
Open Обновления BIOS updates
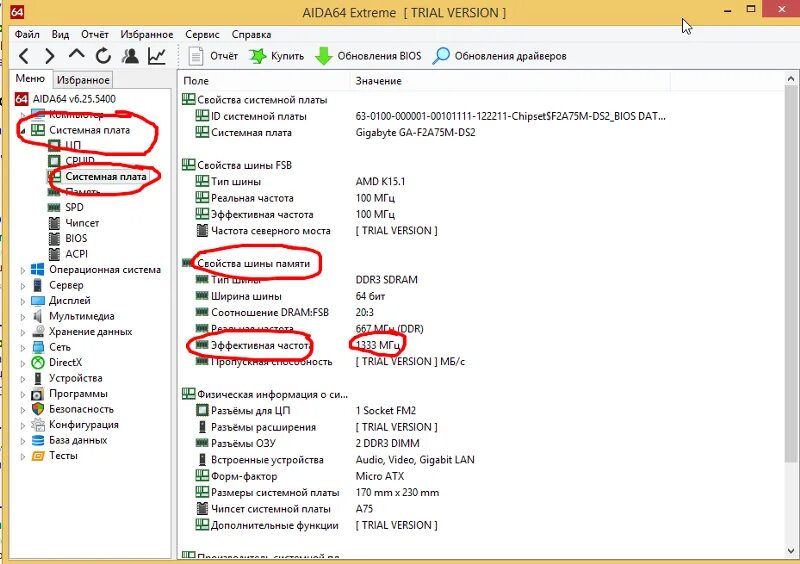(x=368, y=56)
